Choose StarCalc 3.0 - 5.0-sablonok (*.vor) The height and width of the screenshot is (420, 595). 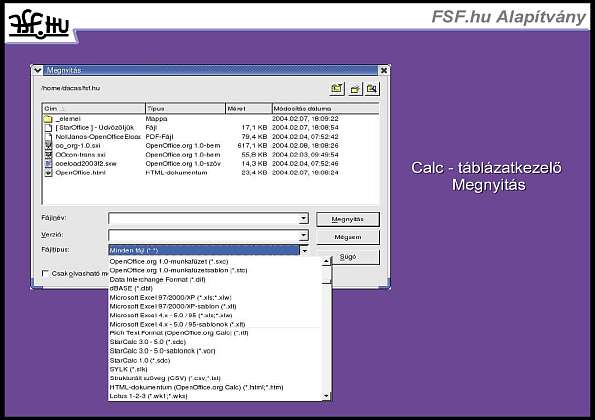[162, 351]
